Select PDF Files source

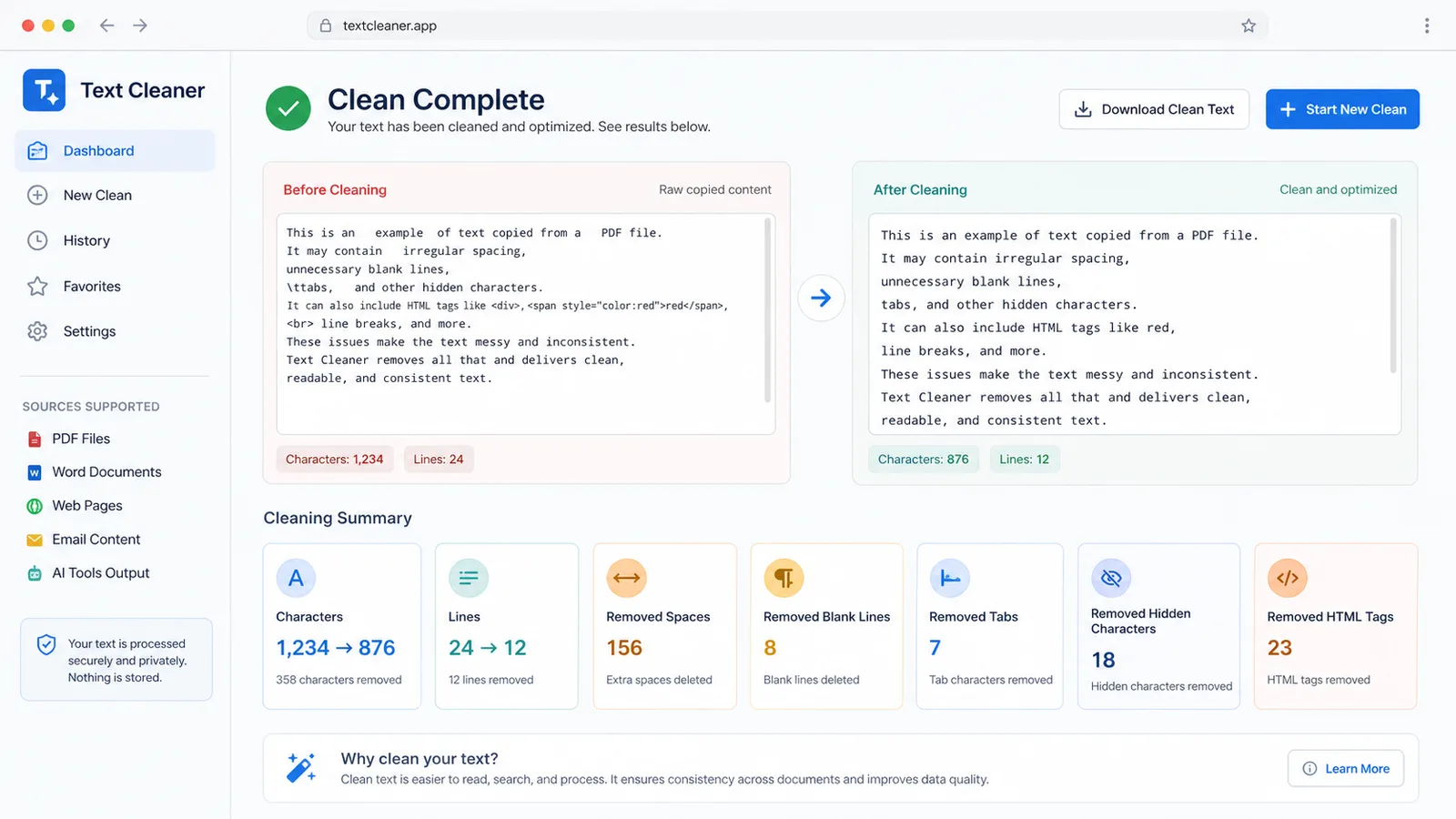81,439
